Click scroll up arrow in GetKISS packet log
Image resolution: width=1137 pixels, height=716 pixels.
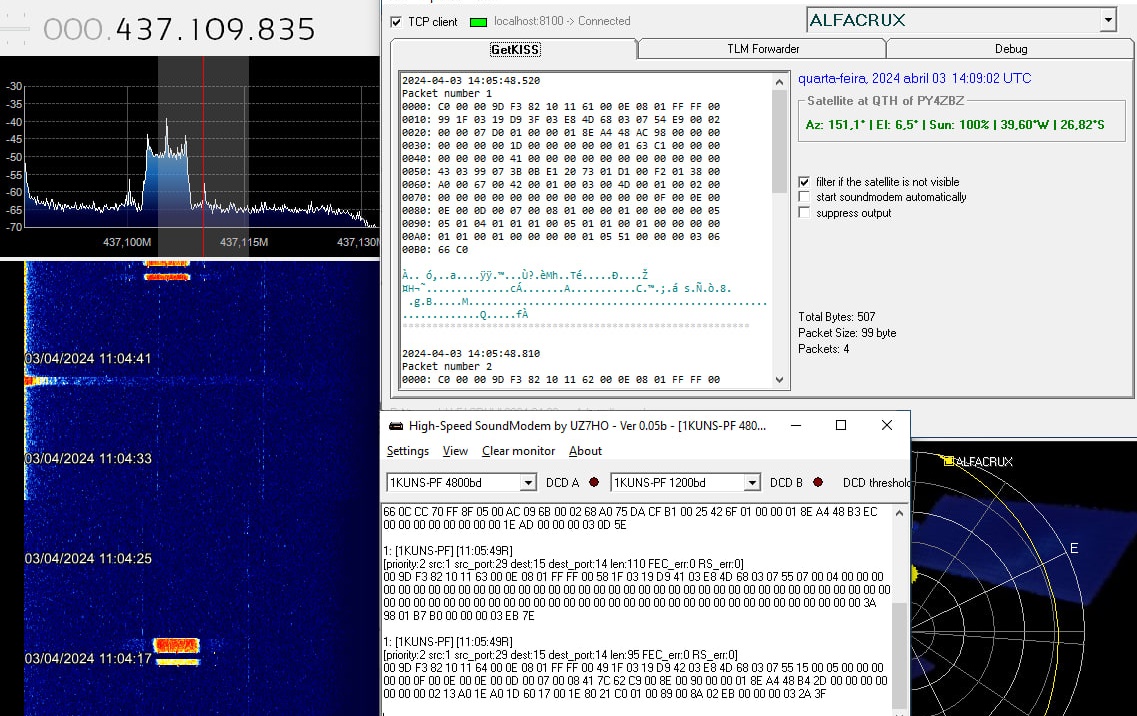(780, 82)
